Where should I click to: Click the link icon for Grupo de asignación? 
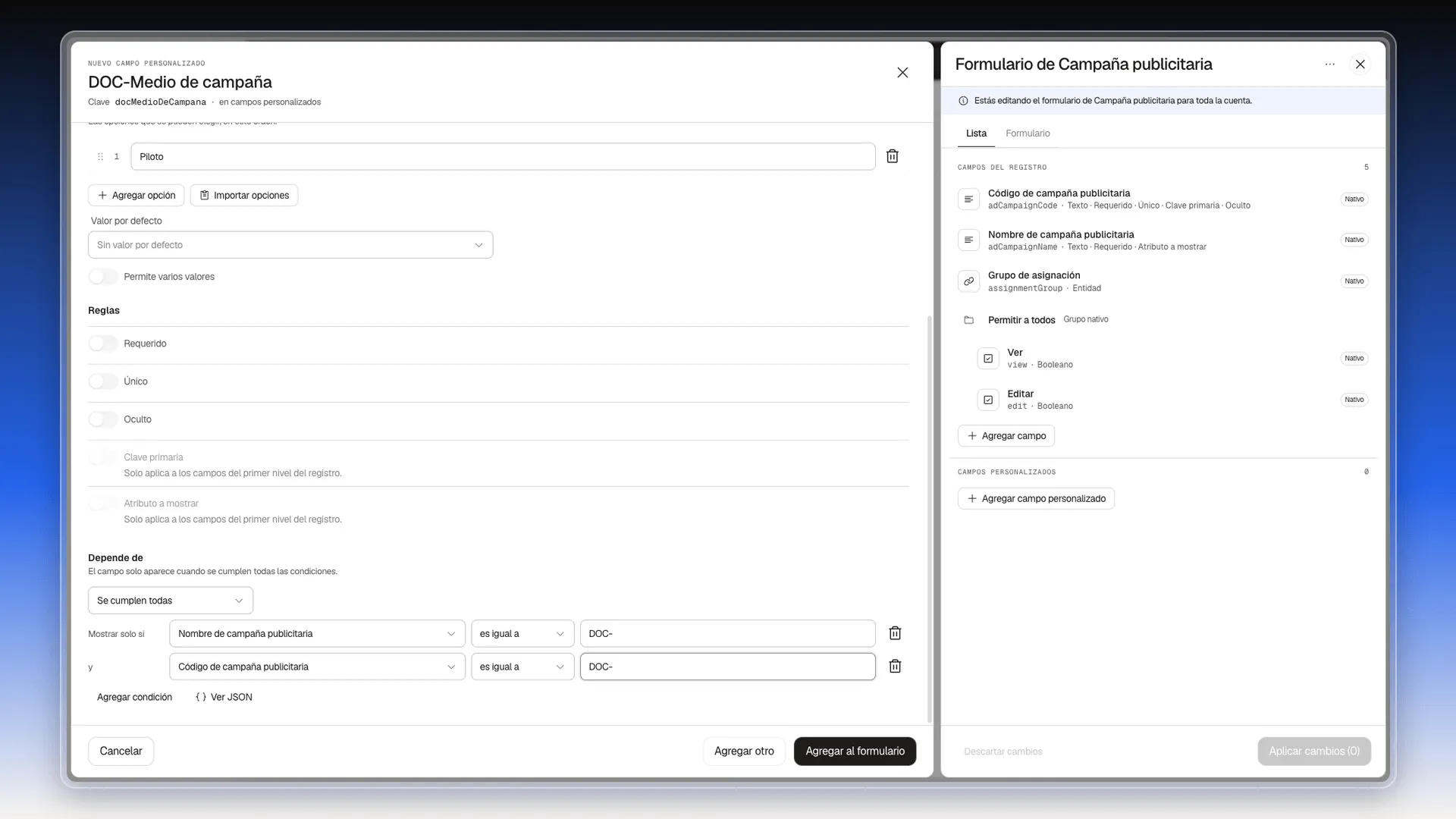(968, 281)
